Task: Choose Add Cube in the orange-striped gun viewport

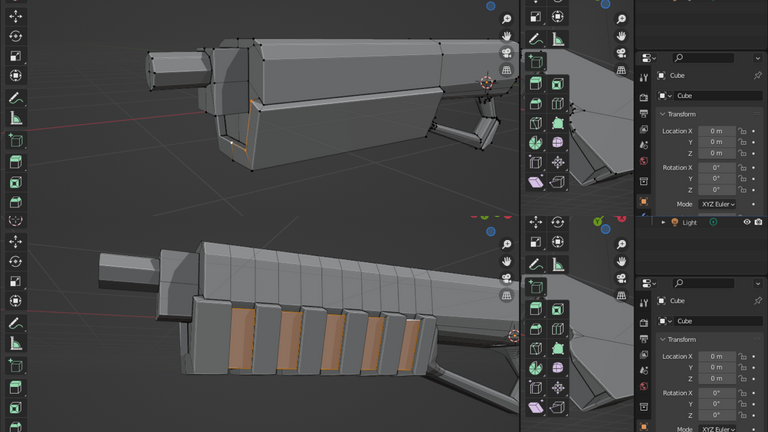Action: [x=16, y=366]
